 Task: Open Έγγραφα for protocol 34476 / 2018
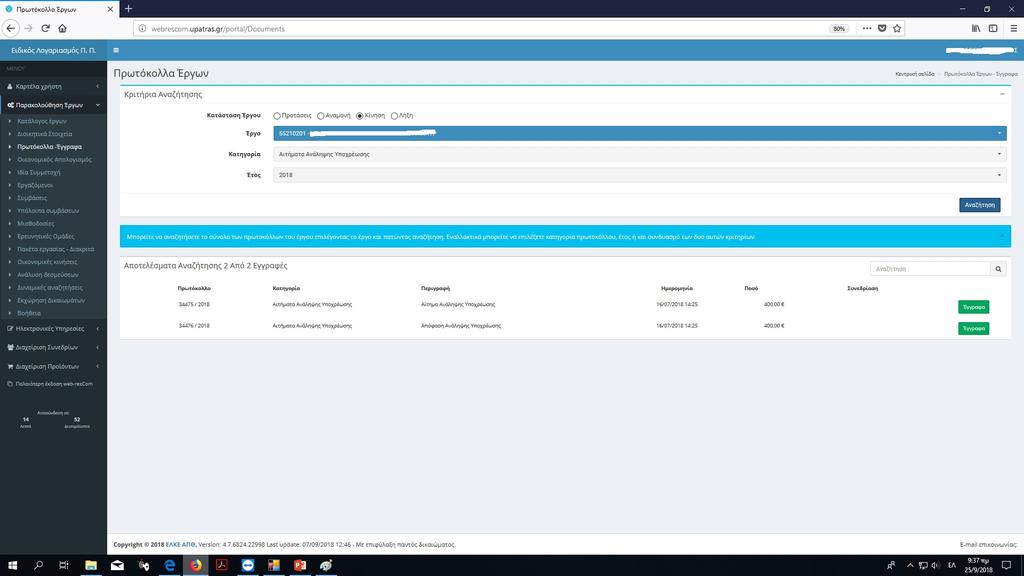[x=973, y=328]
